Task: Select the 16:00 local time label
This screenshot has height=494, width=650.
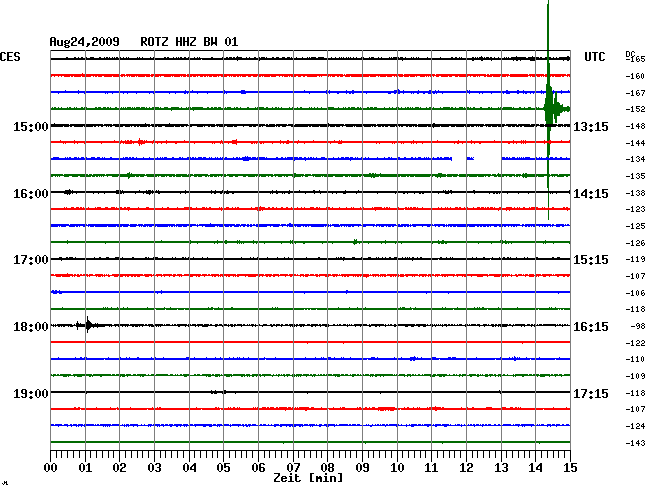Action: click(x=31, y=194)
